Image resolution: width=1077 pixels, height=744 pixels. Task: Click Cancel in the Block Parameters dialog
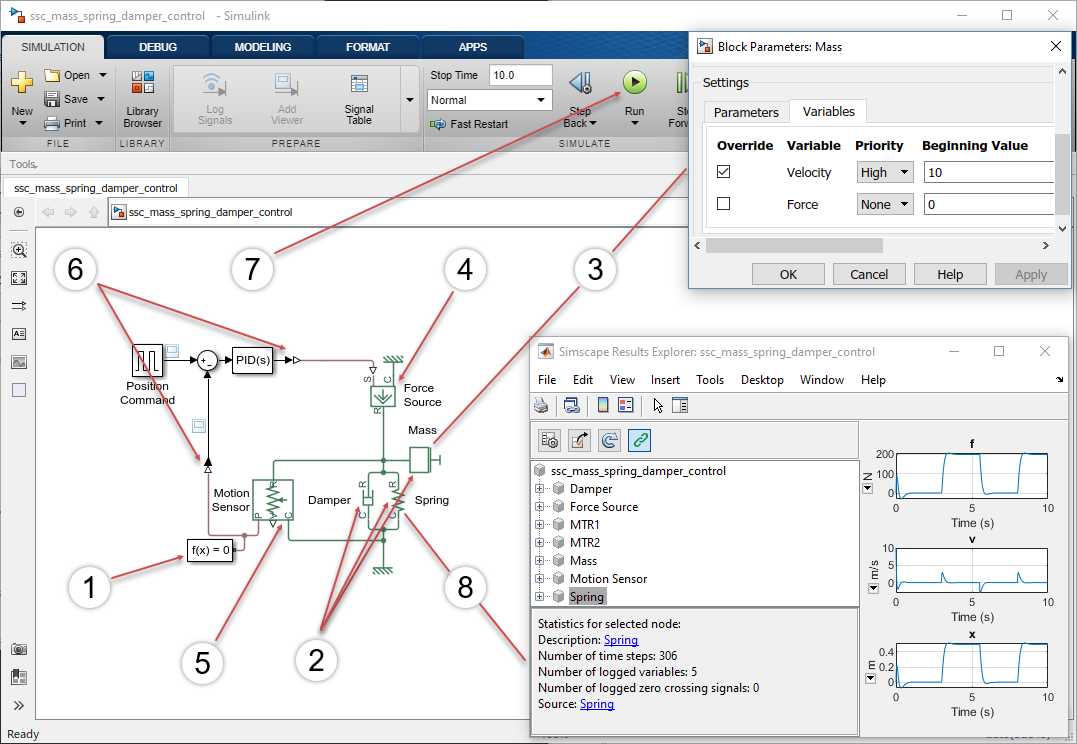869,274
